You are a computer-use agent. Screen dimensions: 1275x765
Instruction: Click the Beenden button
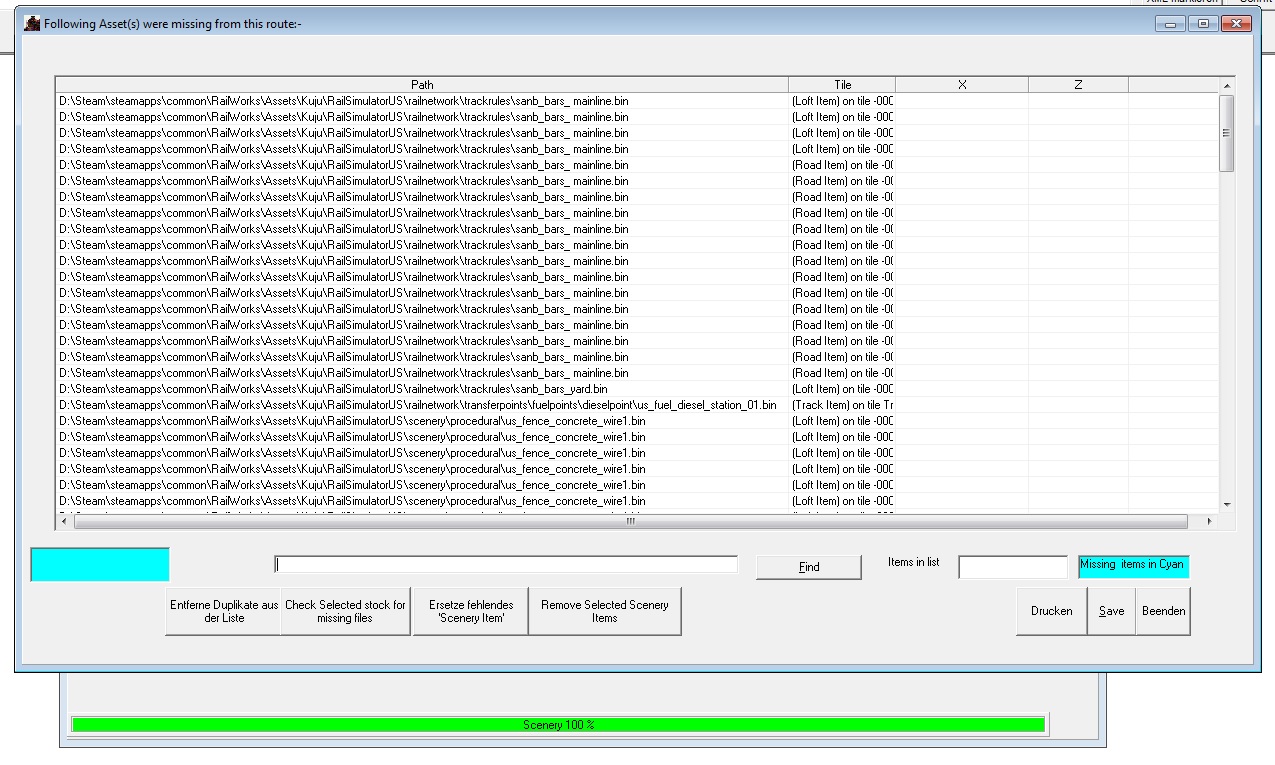click(1163, 611)
